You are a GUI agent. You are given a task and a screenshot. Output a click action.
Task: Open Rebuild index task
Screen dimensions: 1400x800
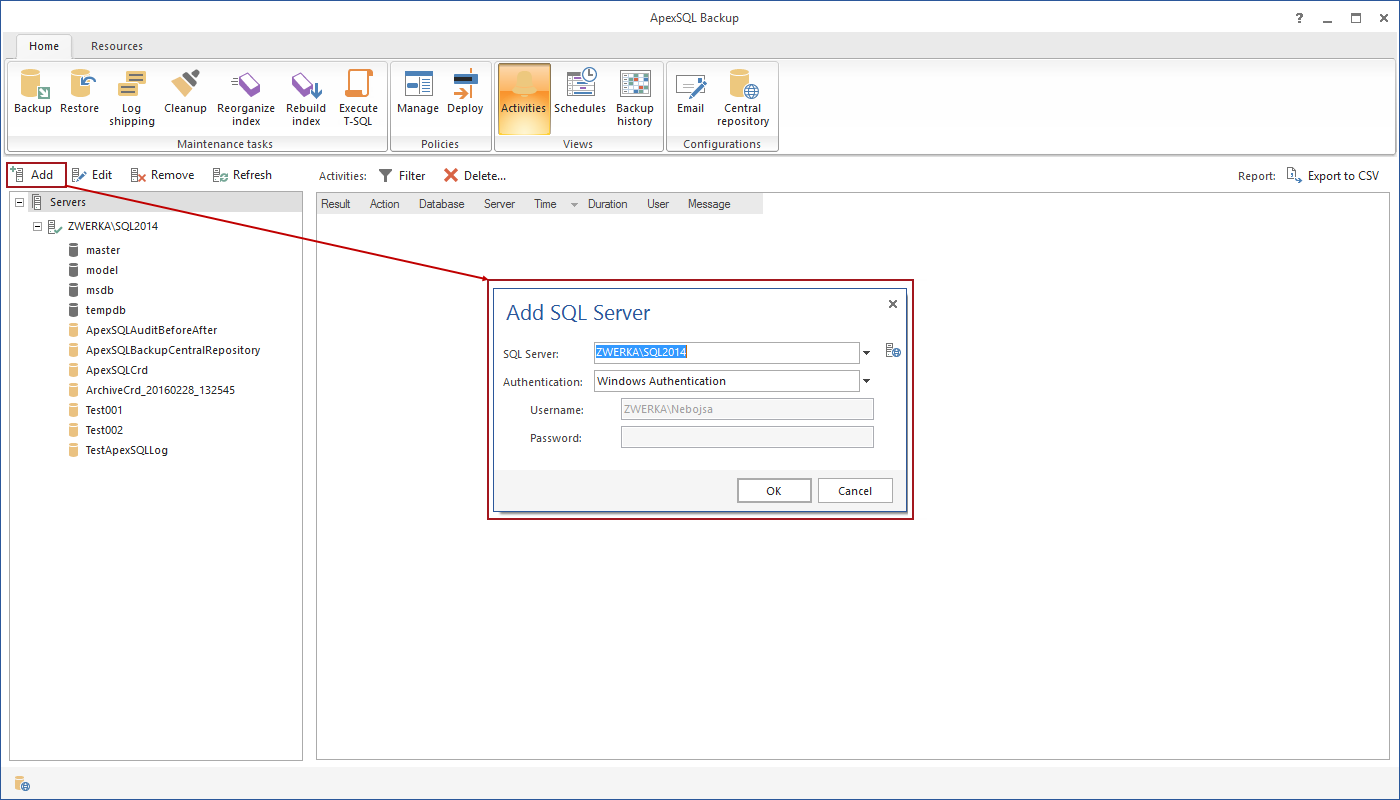coord(306,97)
